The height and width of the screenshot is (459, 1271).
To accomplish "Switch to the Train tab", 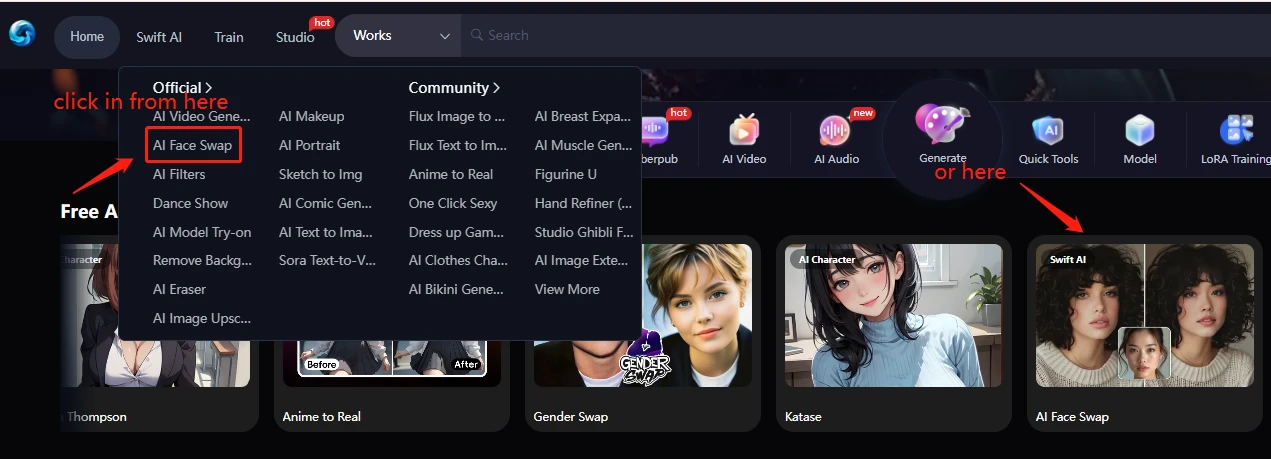I will (229, 37).
